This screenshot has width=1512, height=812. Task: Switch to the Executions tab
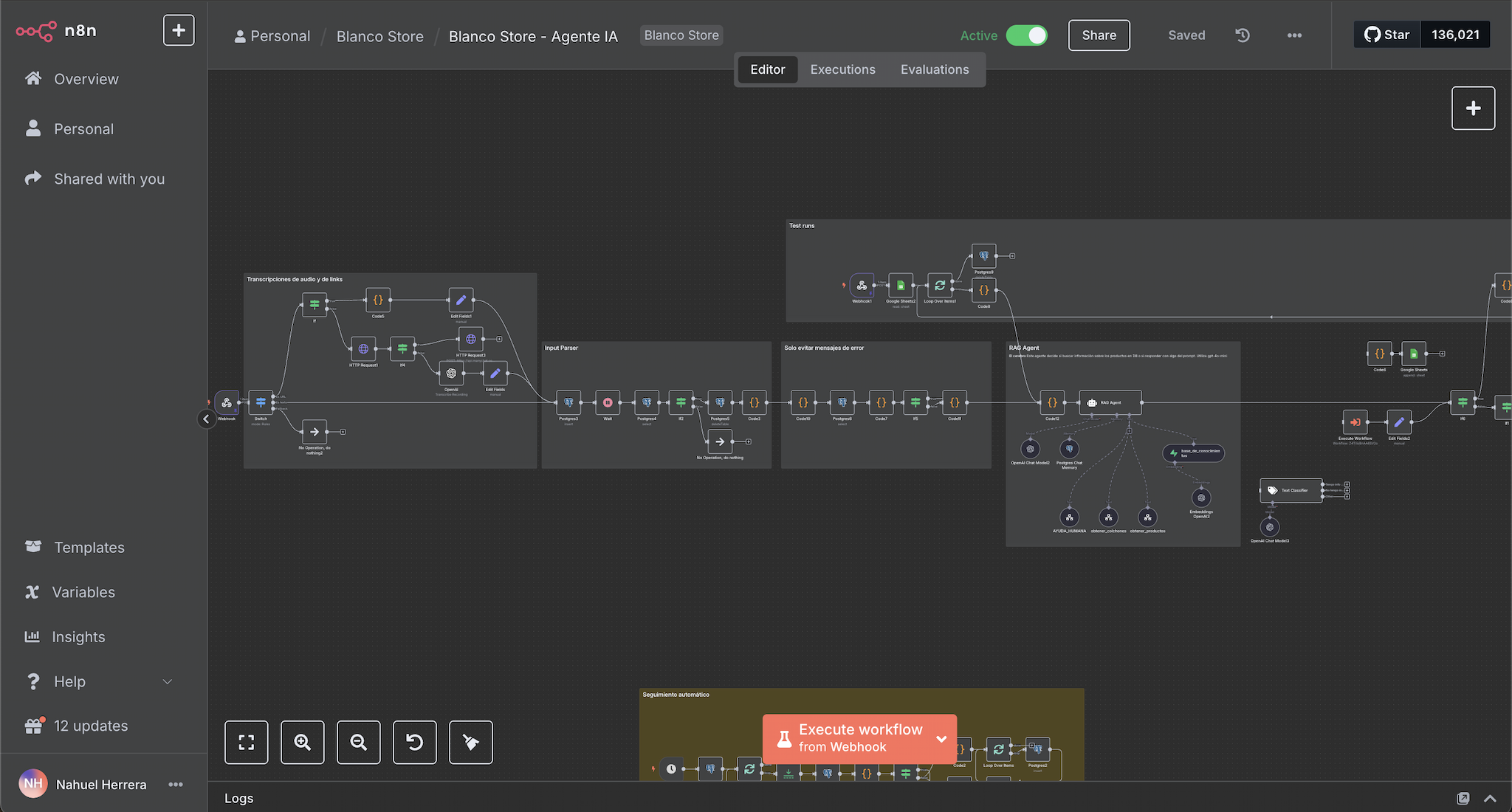click(x=842, y=69)
